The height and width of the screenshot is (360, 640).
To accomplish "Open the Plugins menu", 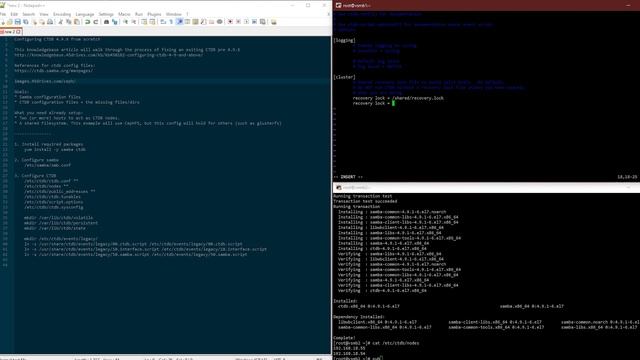I will [154, 14].
